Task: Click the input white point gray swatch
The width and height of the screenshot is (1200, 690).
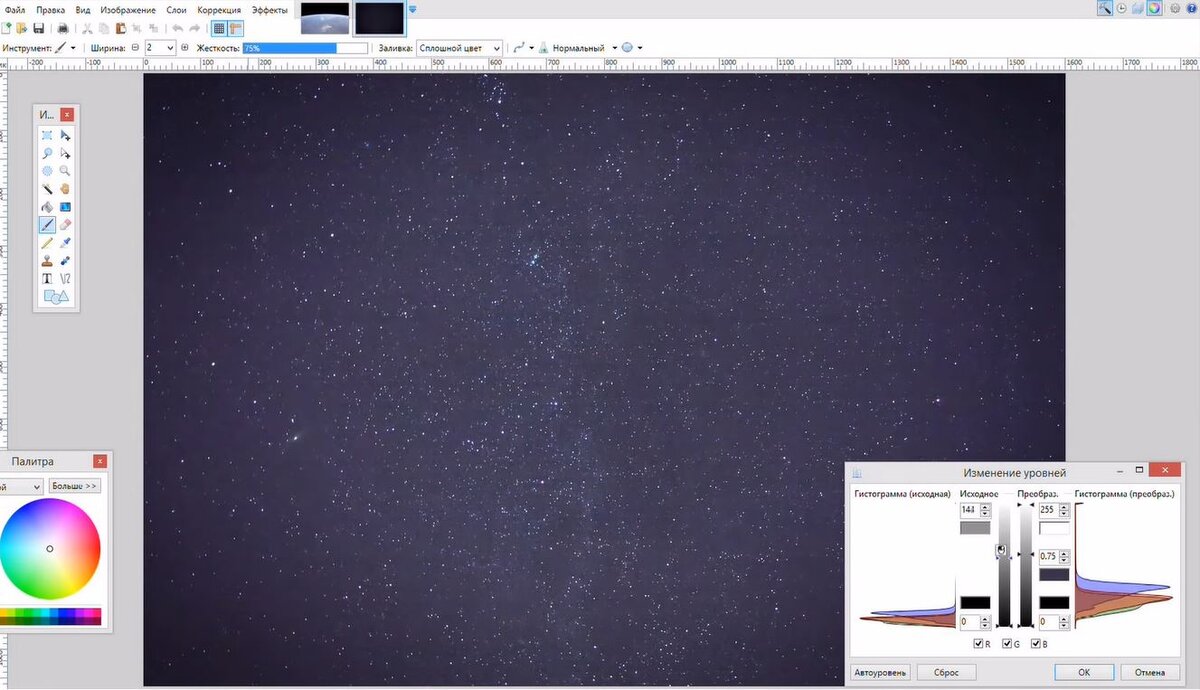Action: coord(975,528)
